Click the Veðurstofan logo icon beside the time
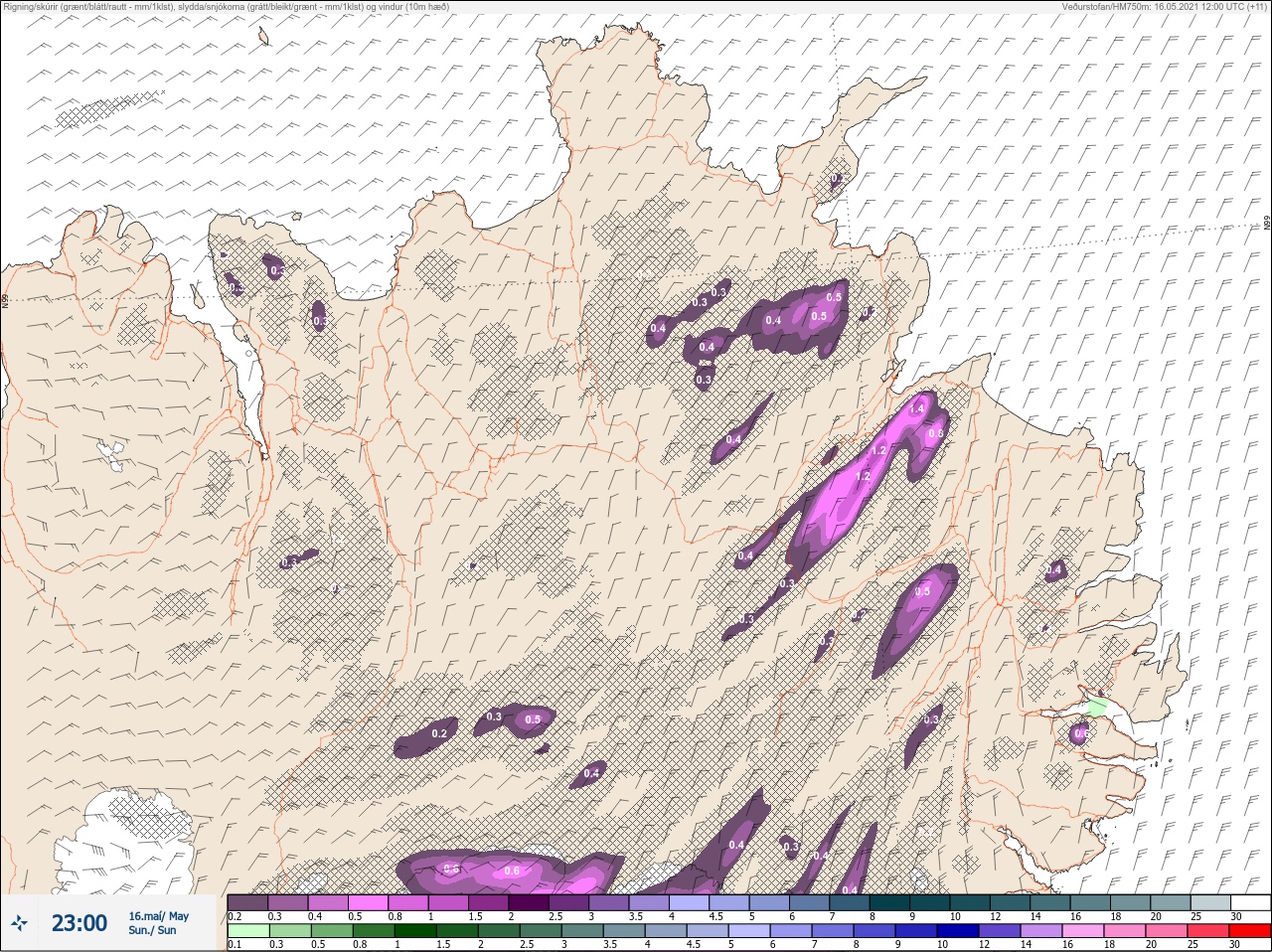The height and width of the screenshot is (952, 1272). [x=19, y=924]
